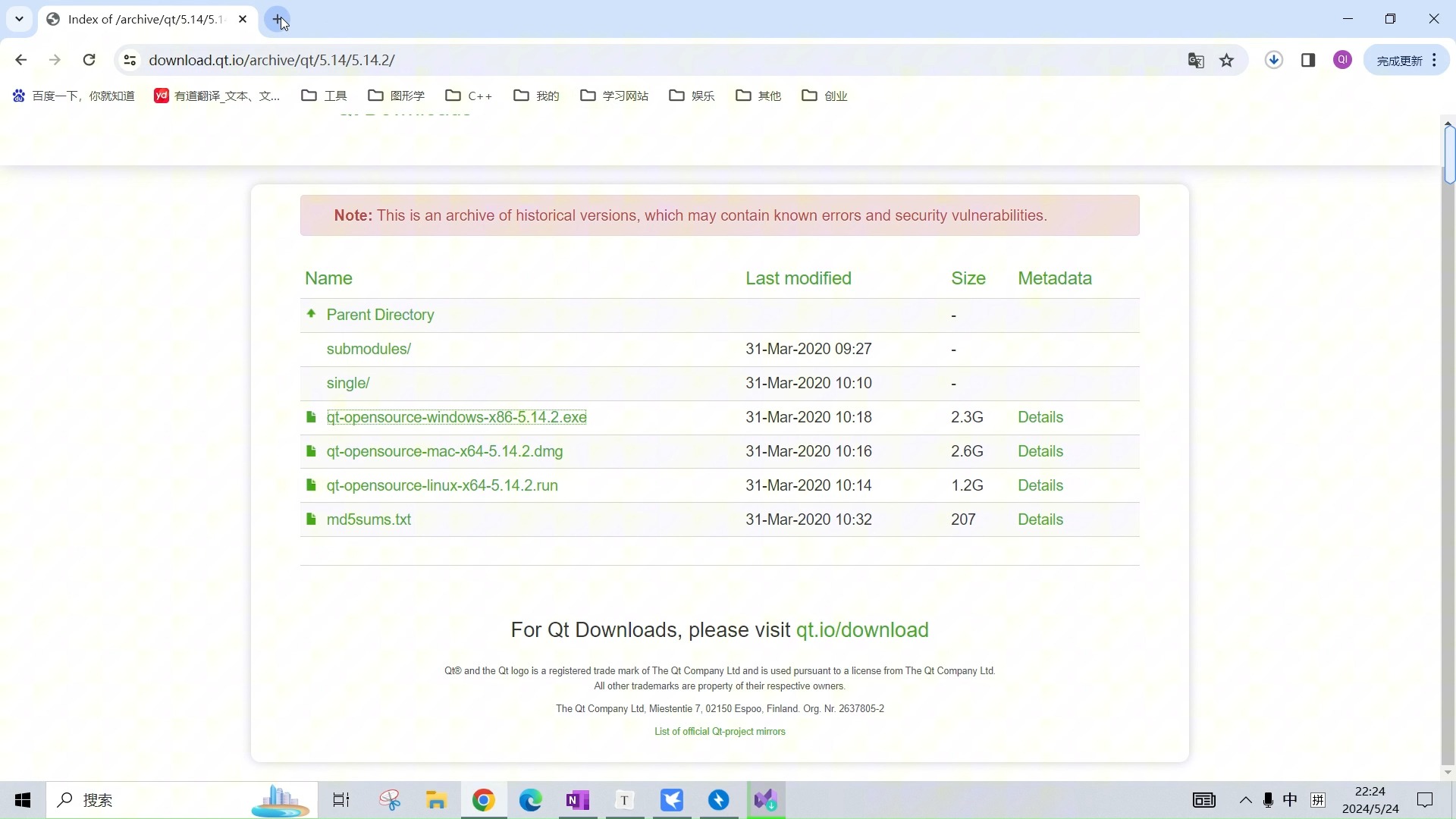Open md5sums.txt file
Viewport: 1456px width, 819px height.
pyautogui.click(x=369, y=519)
